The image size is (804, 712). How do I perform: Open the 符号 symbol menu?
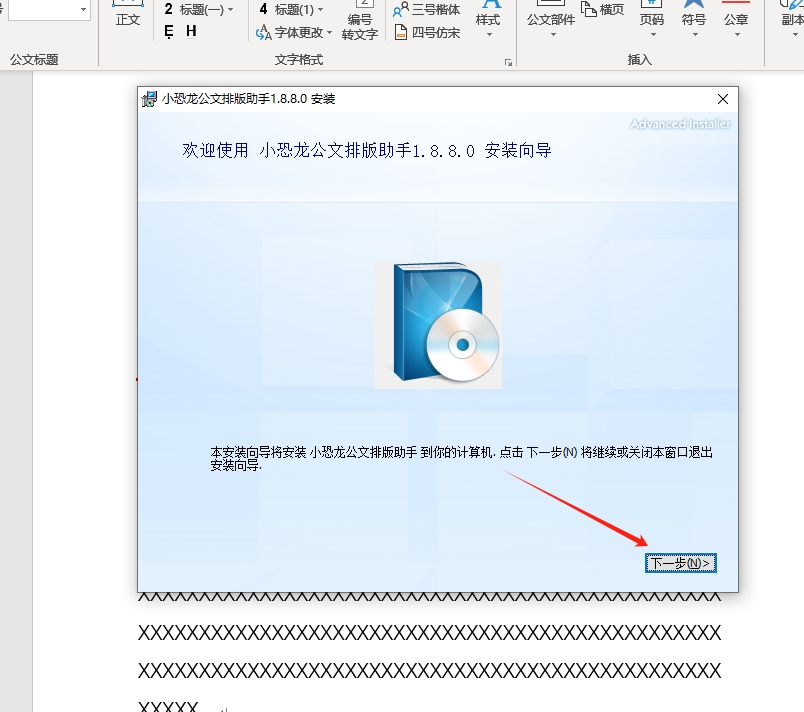click(693, 20)
